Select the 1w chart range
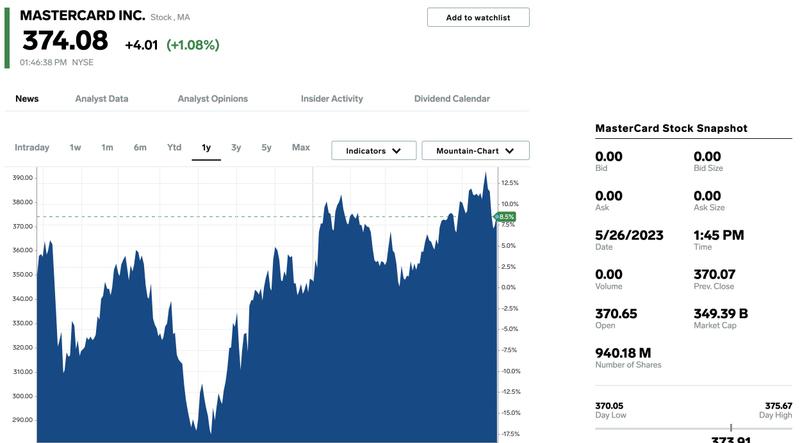This screenshot has height=443, width=800. [75, 147]
